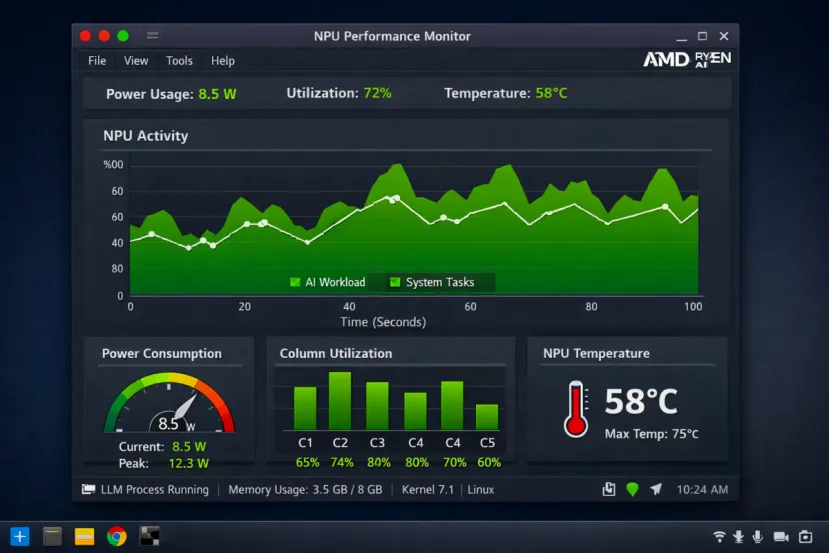Click the Linux status entry
This screenshot has width=829, height=553.
[481, 490]
